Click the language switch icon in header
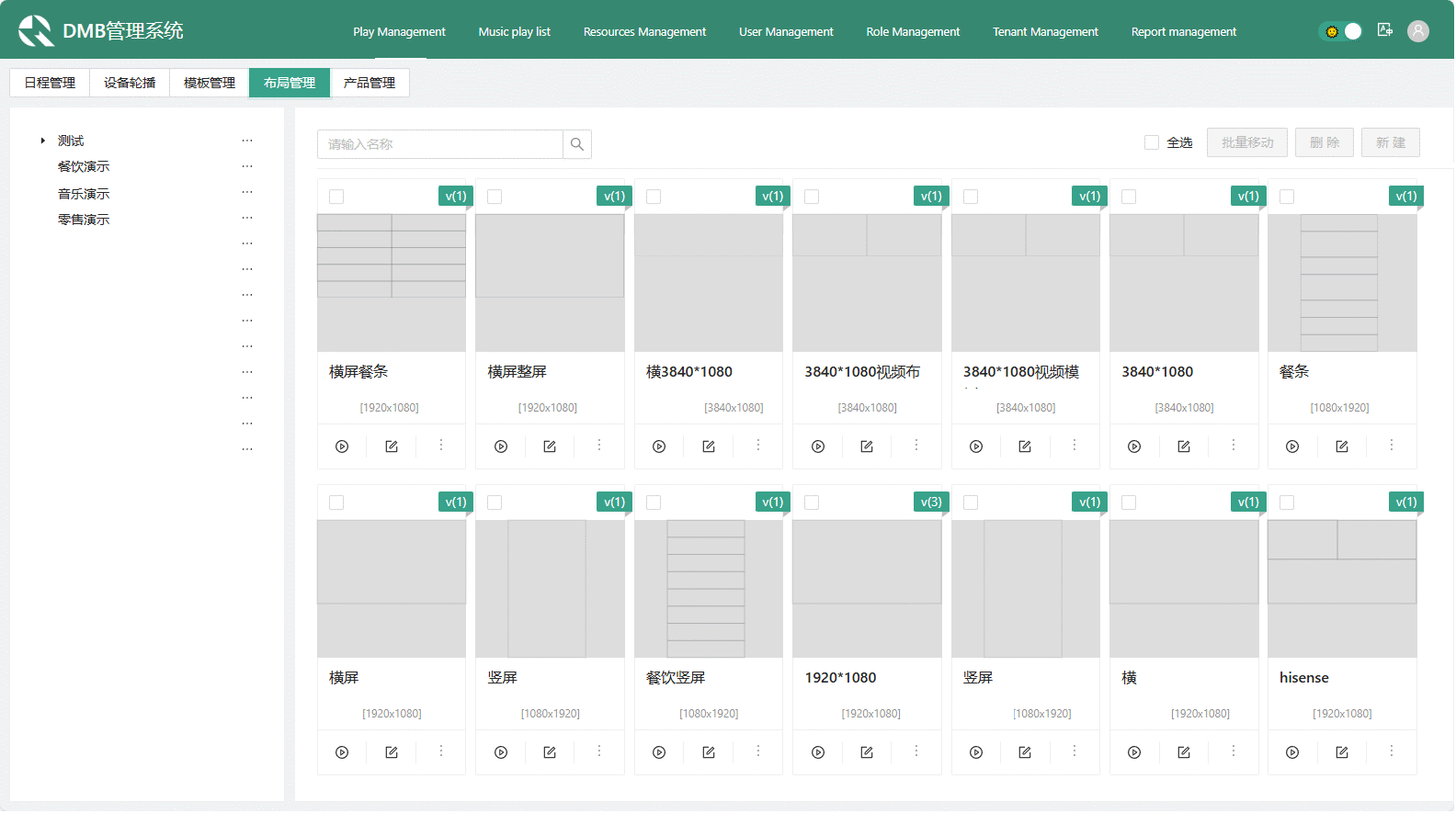 [1385, 30]
